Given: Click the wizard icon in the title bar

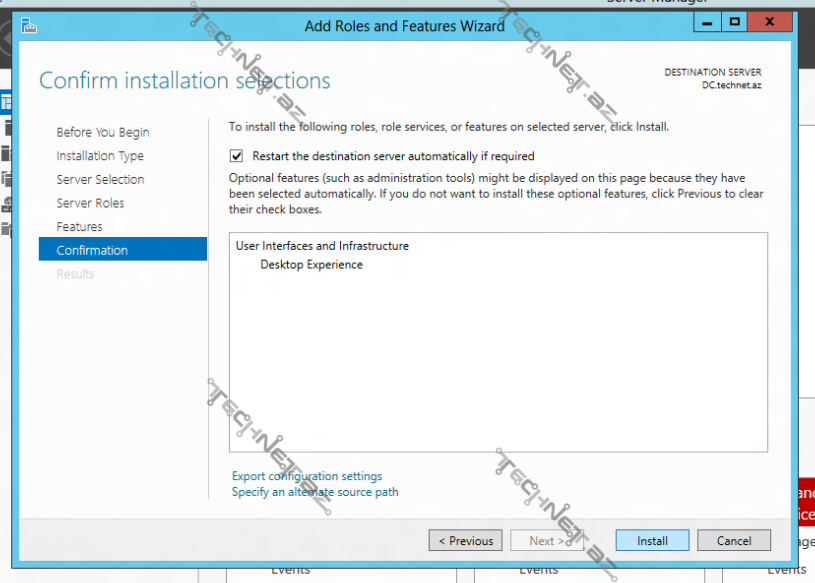Looking at the screenshot, I should [x=27, y=25].
